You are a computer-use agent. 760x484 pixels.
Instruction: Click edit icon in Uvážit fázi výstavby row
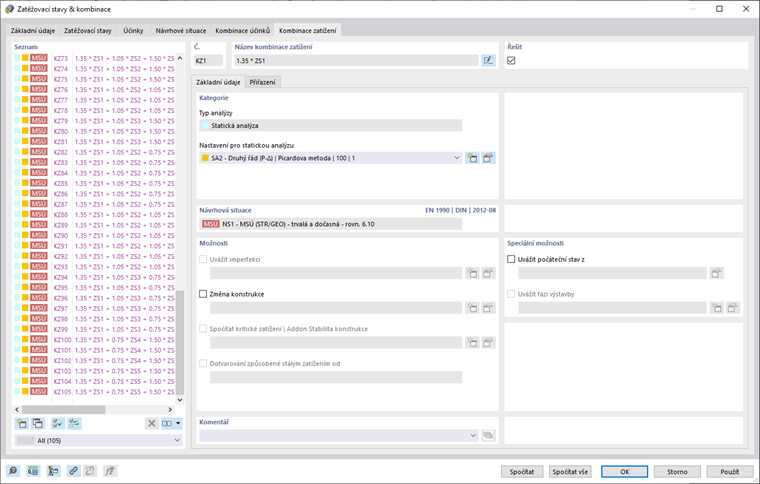click(x=733, y=308)
